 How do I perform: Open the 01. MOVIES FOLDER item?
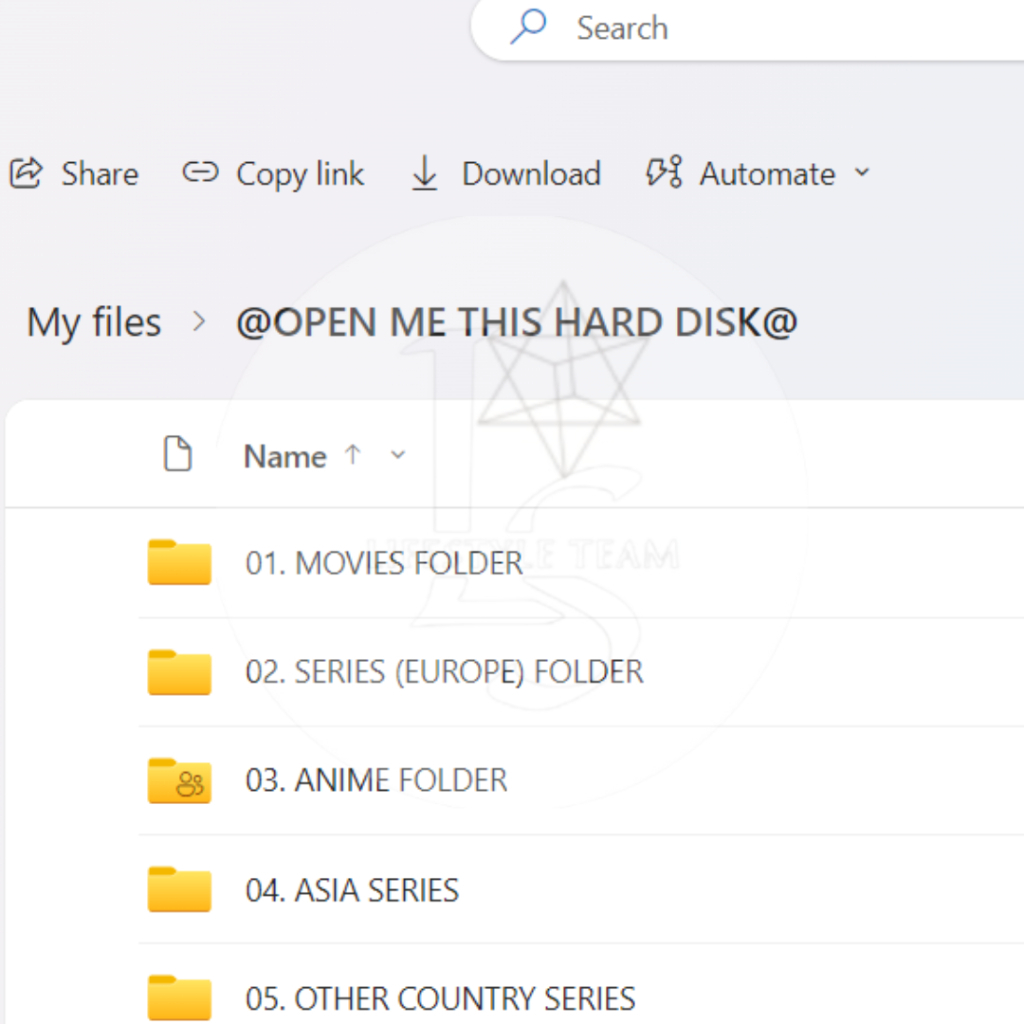(x=384, y=563)
